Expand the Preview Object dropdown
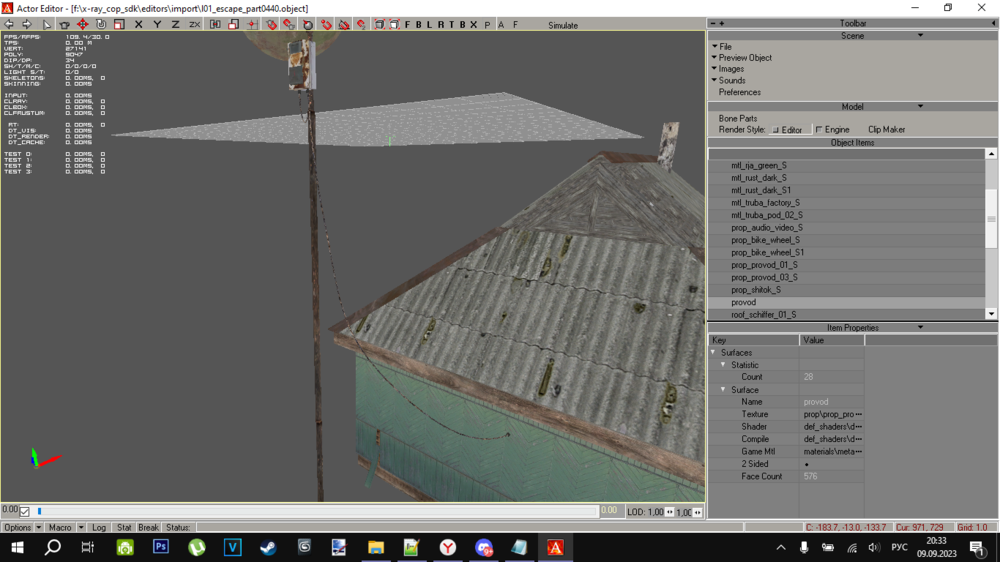The image size is (1000, 562). pyautogui.click(x=744, y=58)
